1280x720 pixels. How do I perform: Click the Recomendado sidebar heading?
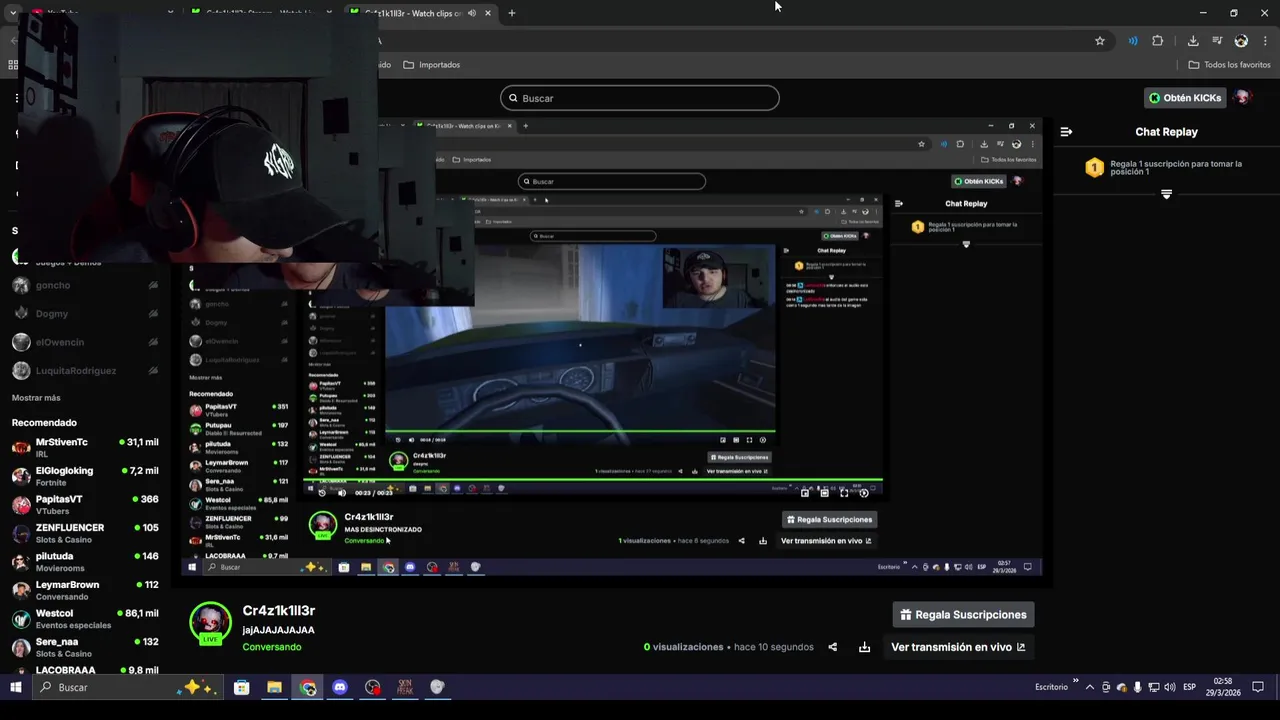44,423
